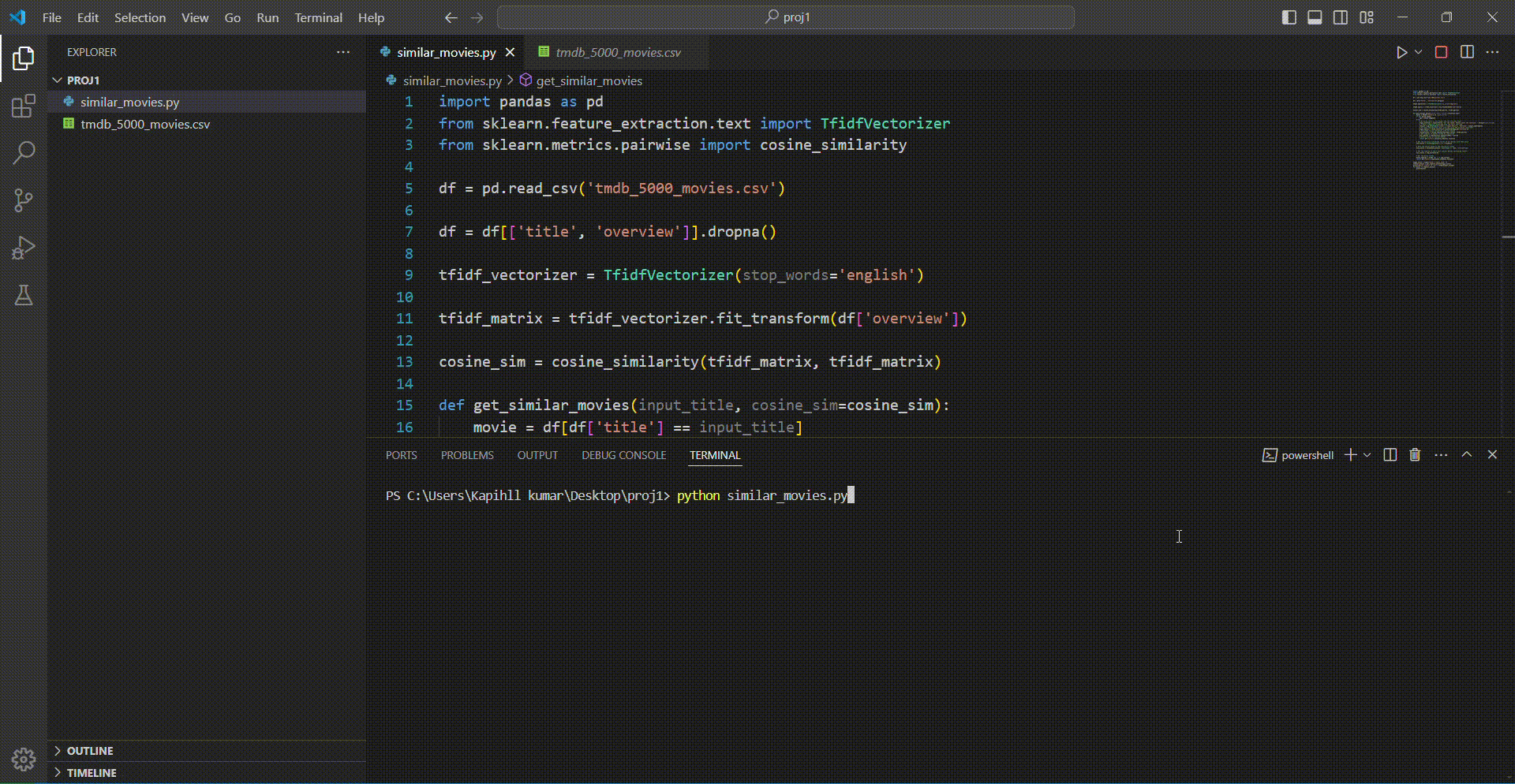Viewport: 1515px width, 784px height.
Task: Click the 'cosine_similarity' import on line 3
Action: 833,145
